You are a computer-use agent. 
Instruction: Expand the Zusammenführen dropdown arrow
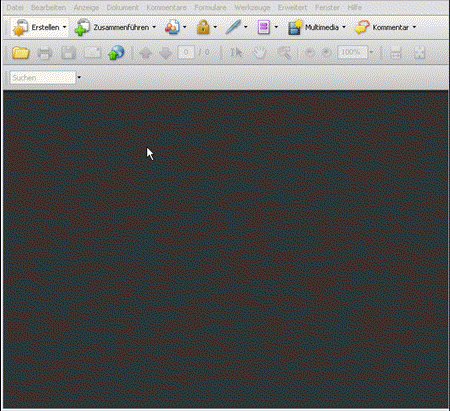click(x=154, y=27)
